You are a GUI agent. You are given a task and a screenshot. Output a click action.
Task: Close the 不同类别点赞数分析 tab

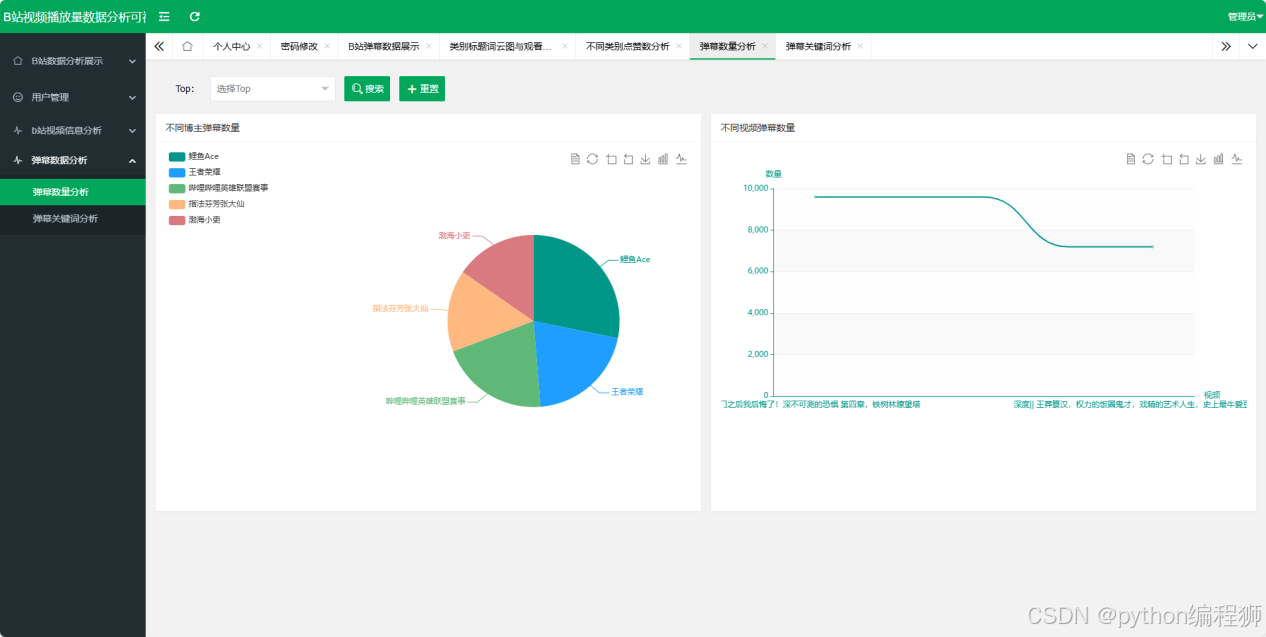tap(679, 46)
